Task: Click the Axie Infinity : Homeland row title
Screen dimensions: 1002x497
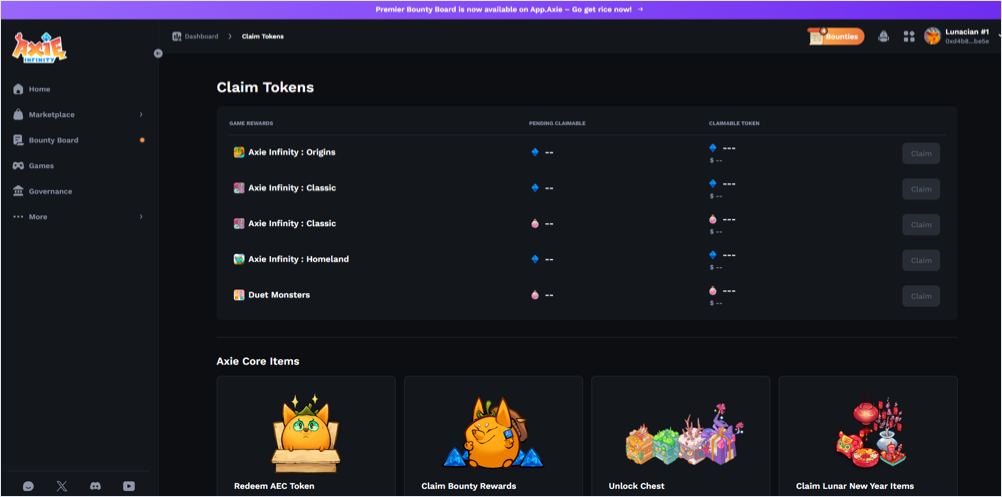Action: click(298, 259)
